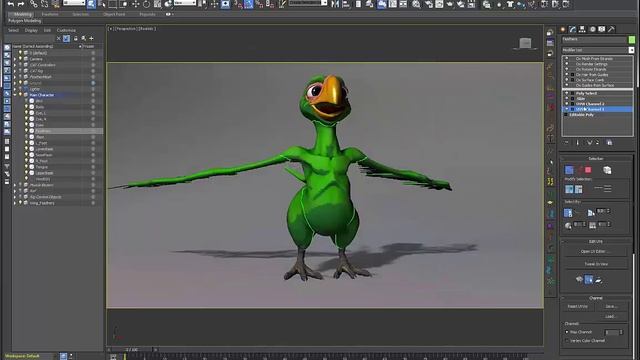
Task: Toggle the bulb for the Skin modifier
Action: (567, 99)
